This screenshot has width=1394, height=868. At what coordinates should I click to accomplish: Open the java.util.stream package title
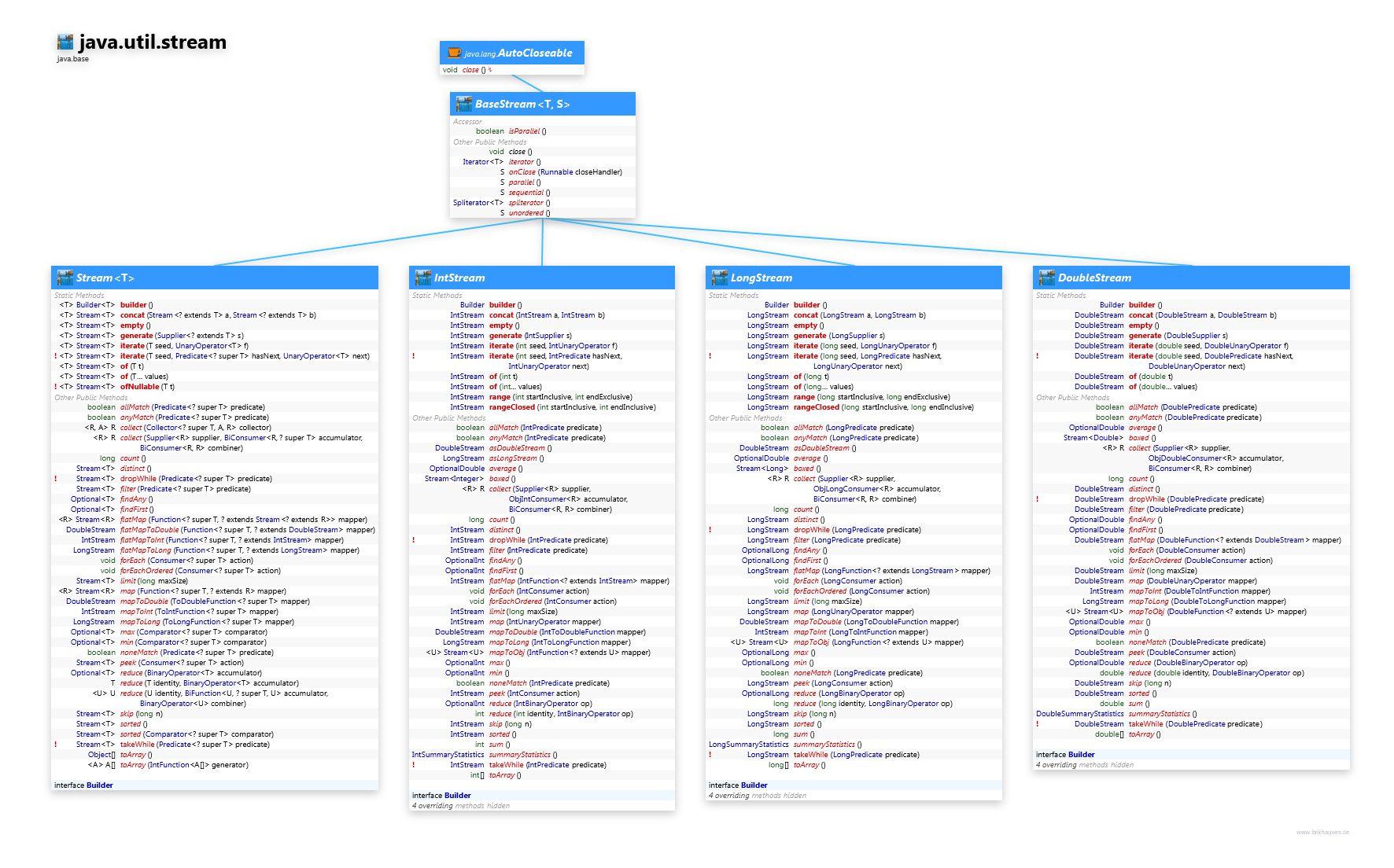click(x=153, y=42)
